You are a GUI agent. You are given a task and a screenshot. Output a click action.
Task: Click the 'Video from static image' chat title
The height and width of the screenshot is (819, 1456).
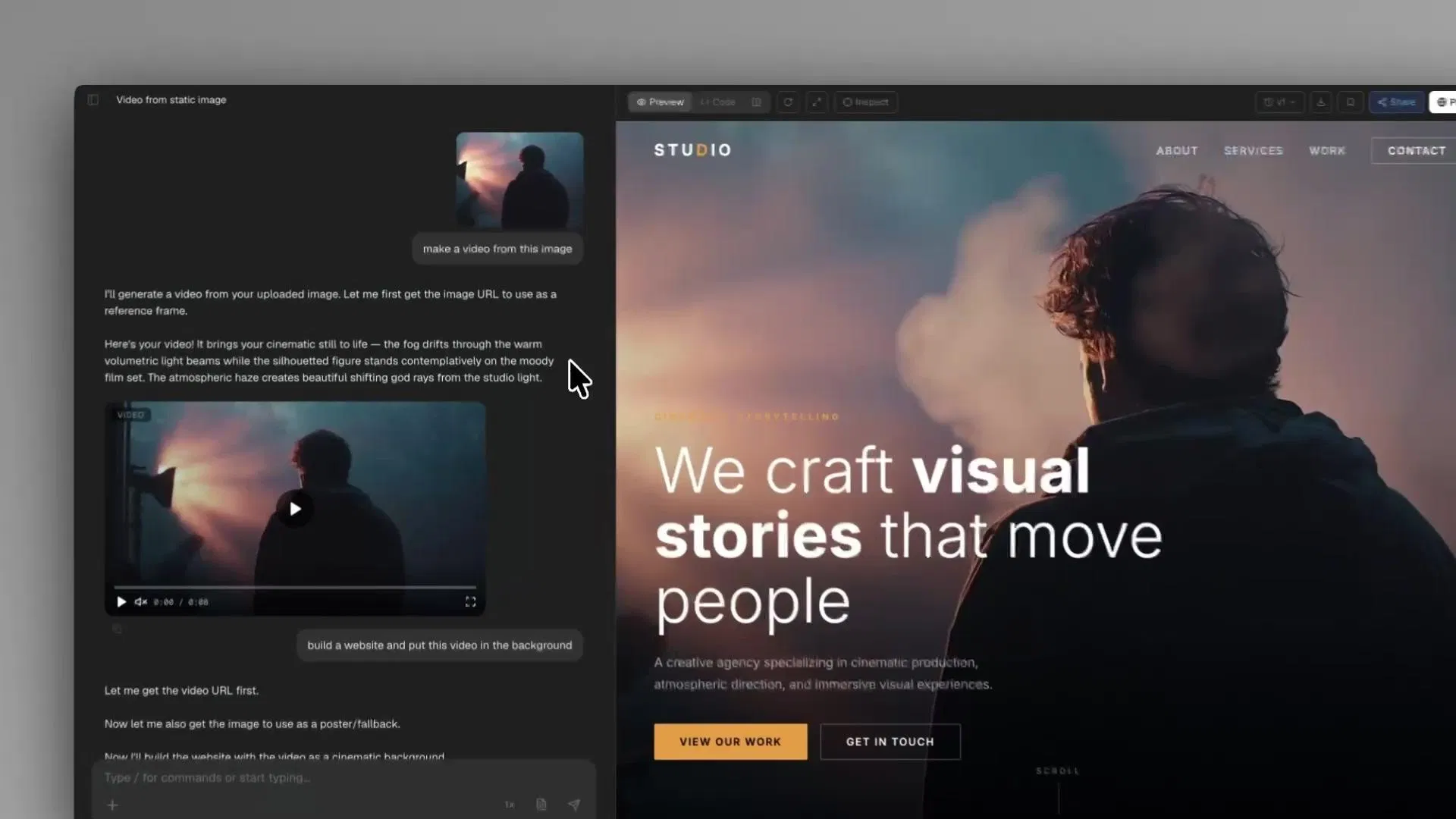pyautogui.click(x=171, y=100)
